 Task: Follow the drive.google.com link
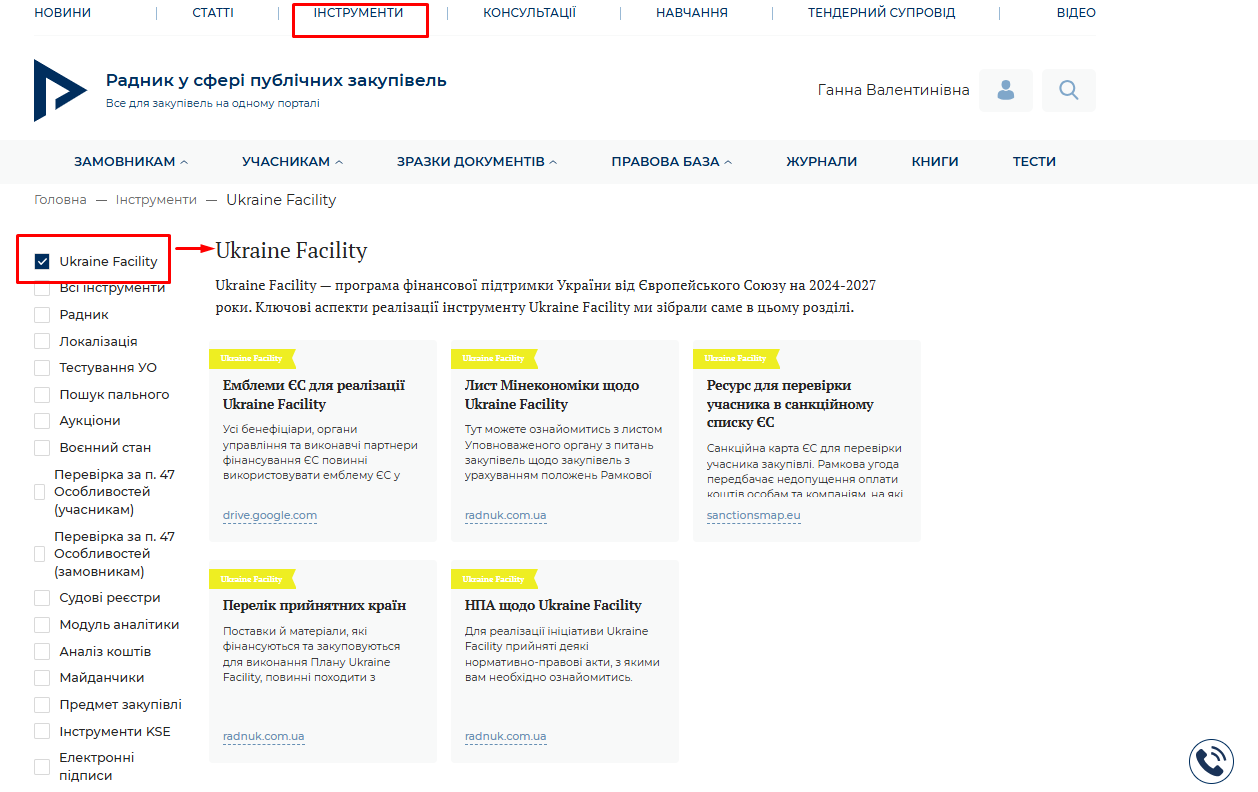point(269,516)
